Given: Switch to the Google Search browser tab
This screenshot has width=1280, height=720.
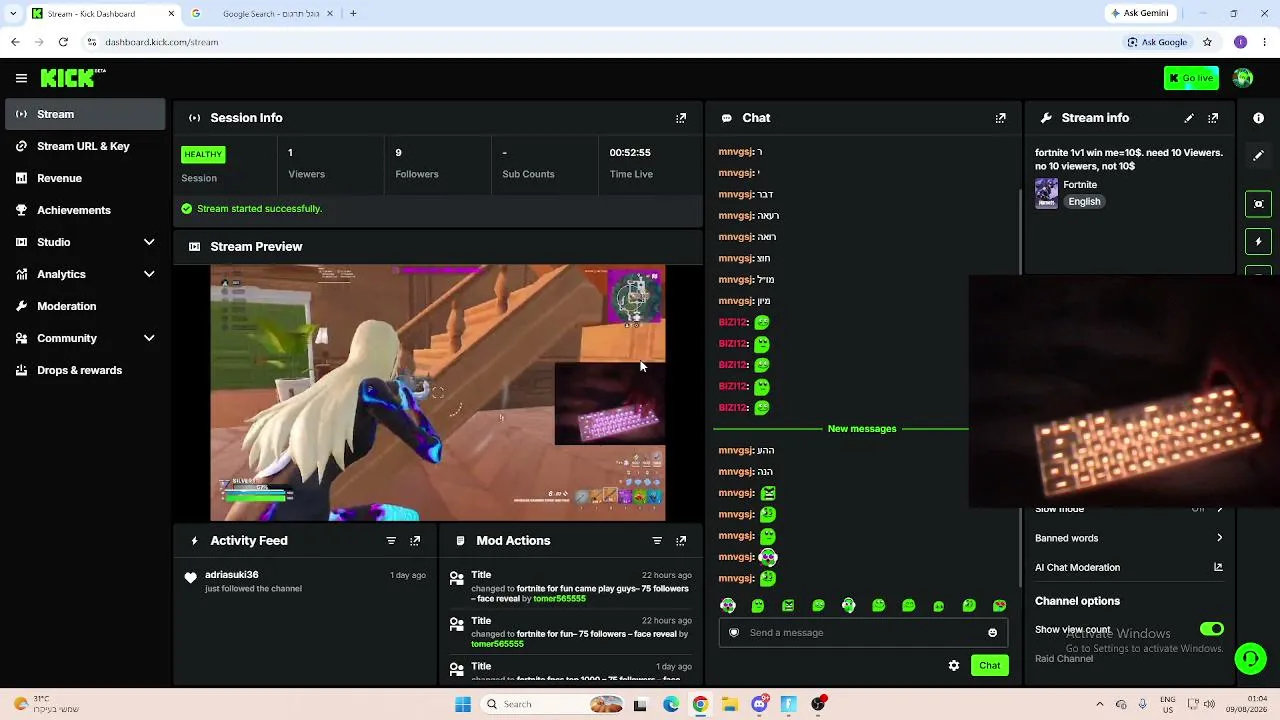Looking at the screenshot, I should point(262,13).
